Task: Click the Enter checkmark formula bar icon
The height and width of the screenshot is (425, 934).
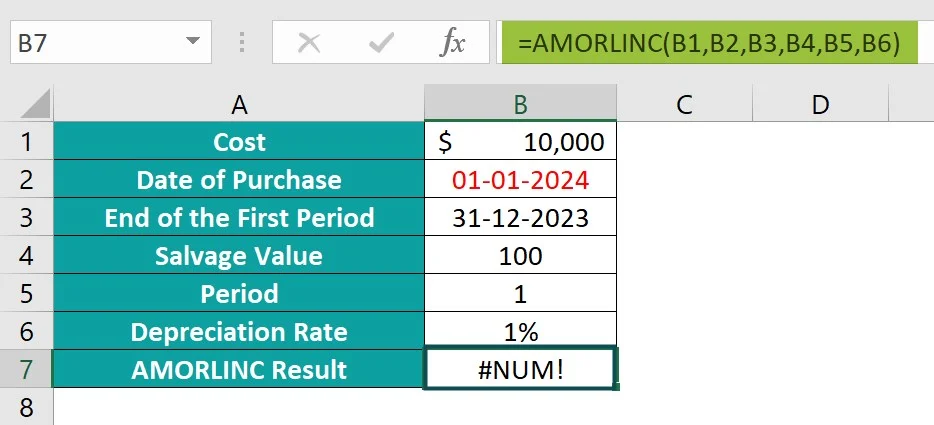Action: [x=381, y=43]
